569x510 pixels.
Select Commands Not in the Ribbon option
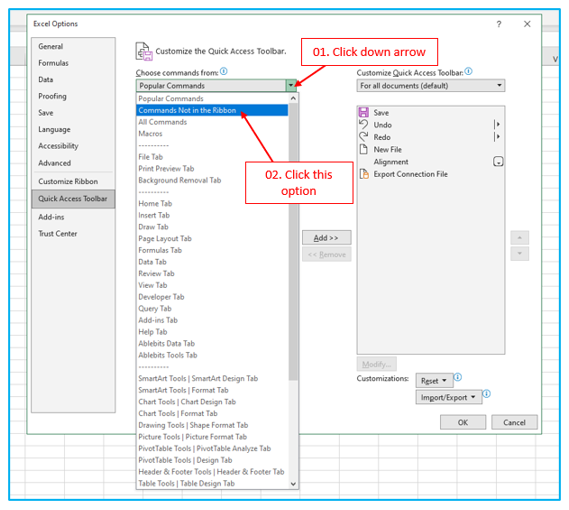click(x=212, y=110)
